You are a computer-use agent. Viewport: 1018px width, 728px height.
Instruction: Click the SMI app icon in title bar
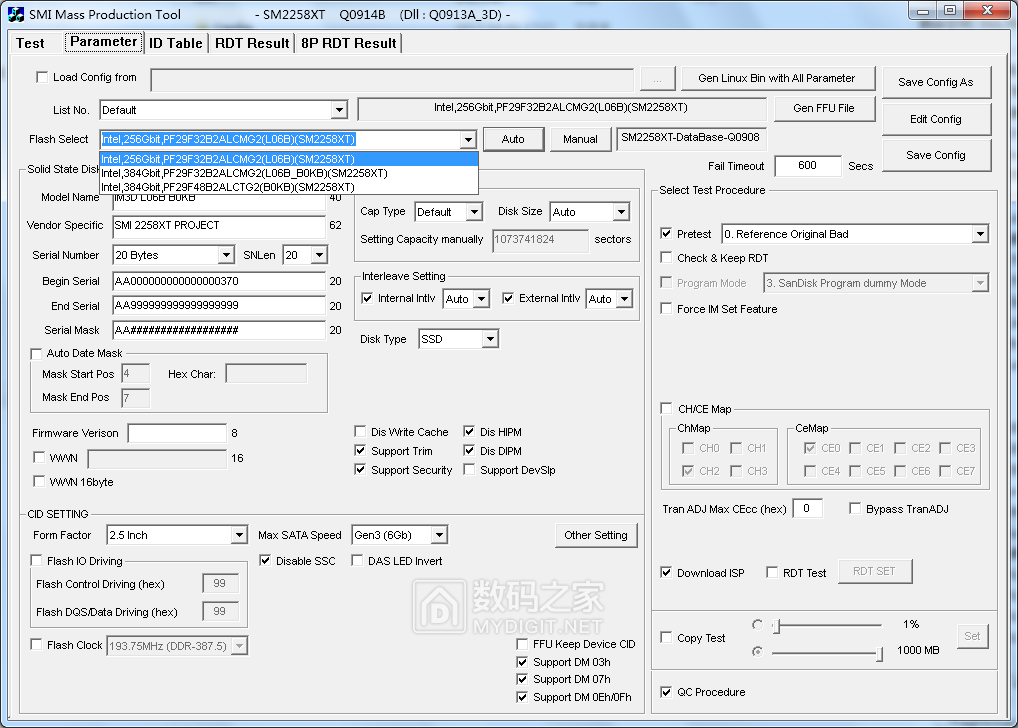pos(15,15)
